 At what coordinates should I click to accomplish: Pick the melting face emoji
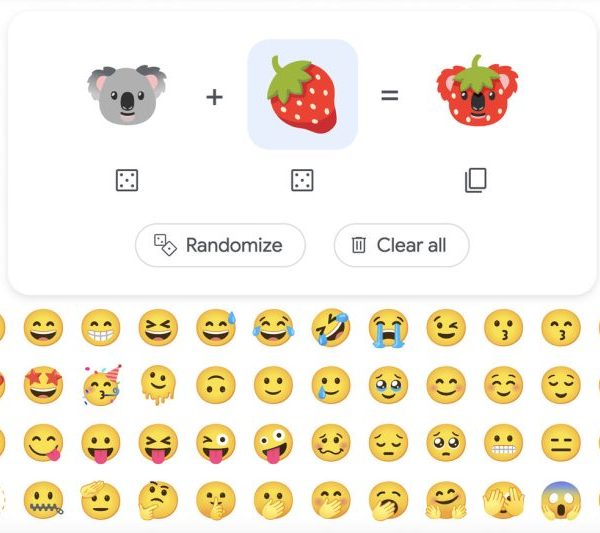pos(158,385)
